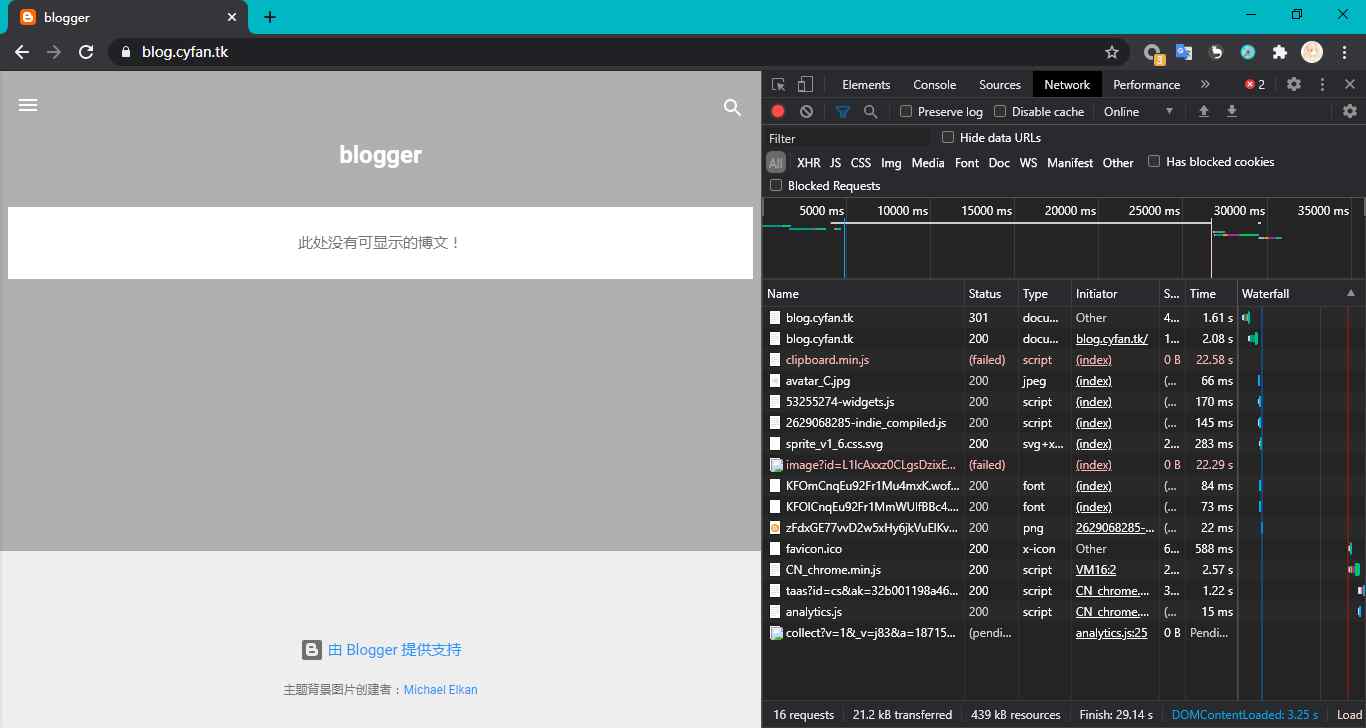Open the blog hamburger menu
The width and height of the screenshot is (1366, 728).
(x=28, y=105)
